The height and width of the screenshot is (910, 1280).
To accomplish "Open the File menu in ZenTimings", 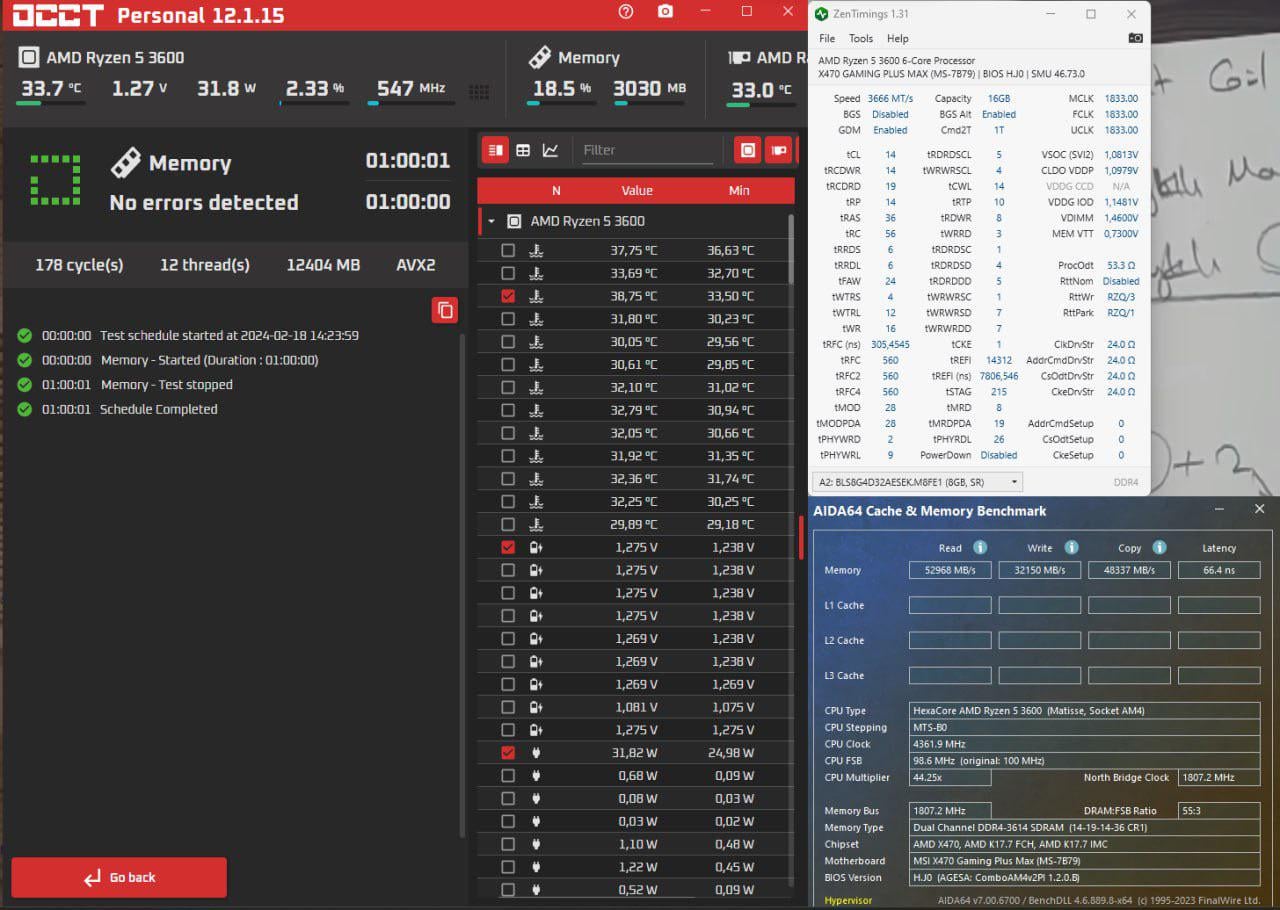I will coord(827,38).
